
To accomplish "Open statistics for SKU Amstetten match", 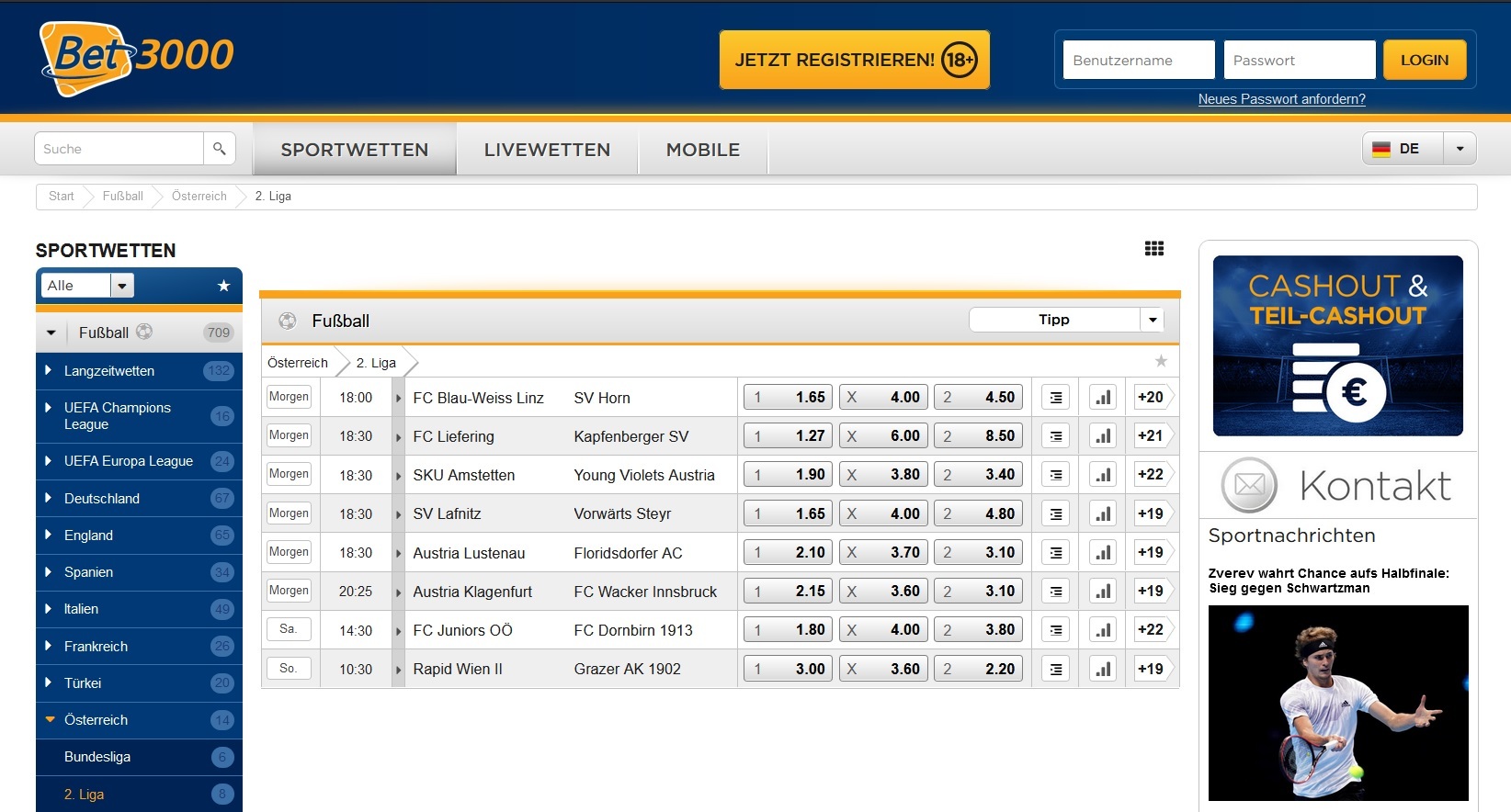I will [x=1102, y=475].
